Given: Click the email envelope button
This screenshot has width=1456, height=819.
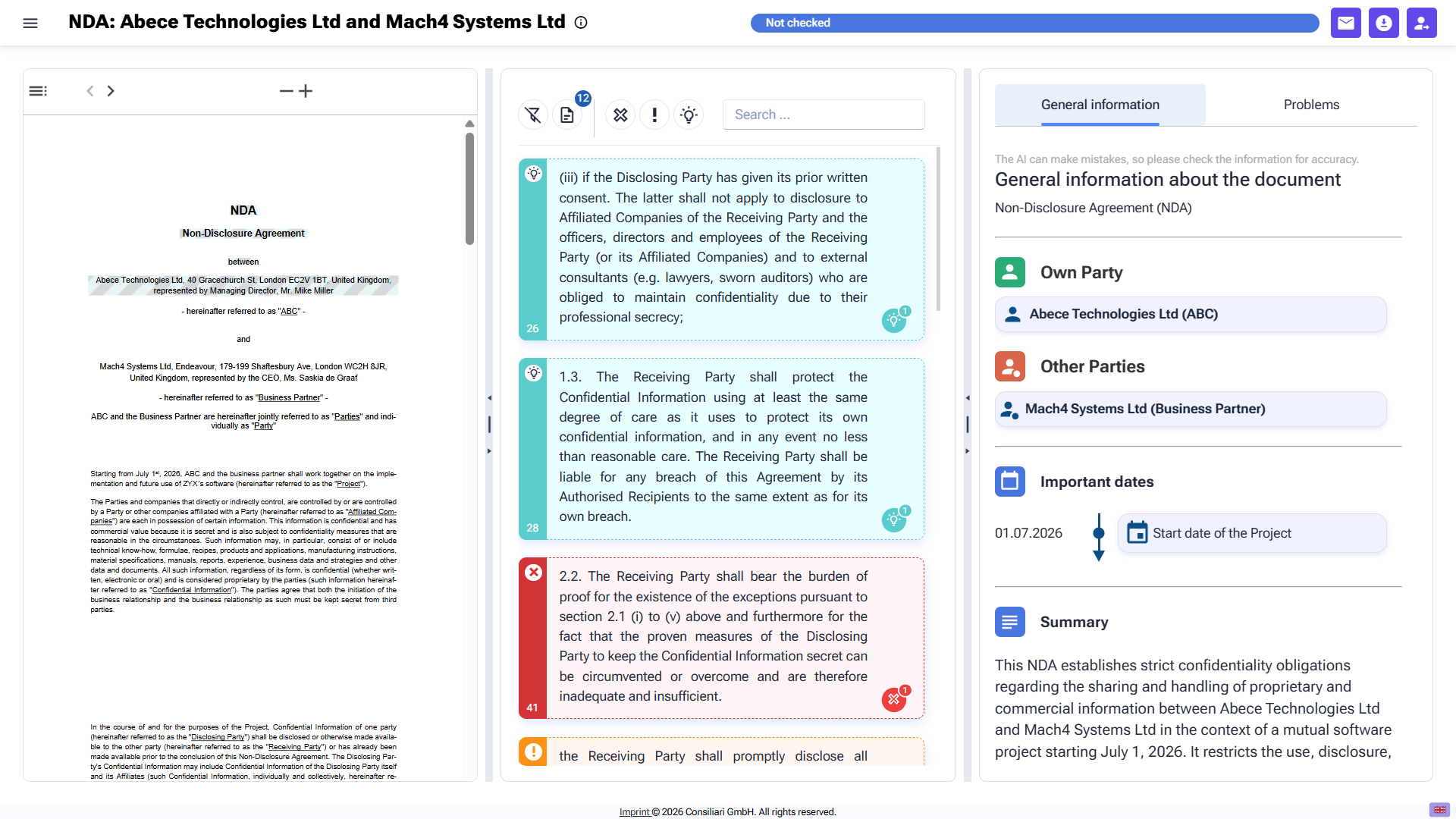Looking at the screenshot, I should pyautogui.click(x=1346, y=23).
